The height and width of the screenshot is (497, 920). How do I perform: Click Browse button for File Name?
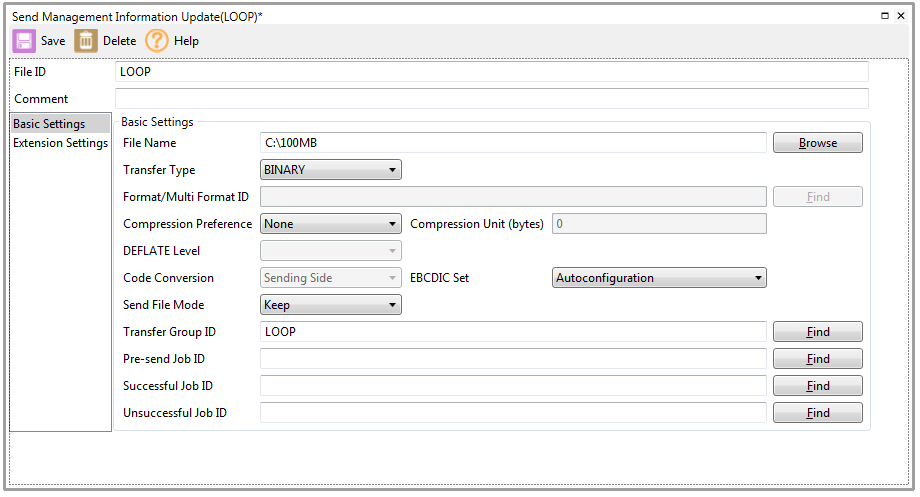click(x=817, y=143)
